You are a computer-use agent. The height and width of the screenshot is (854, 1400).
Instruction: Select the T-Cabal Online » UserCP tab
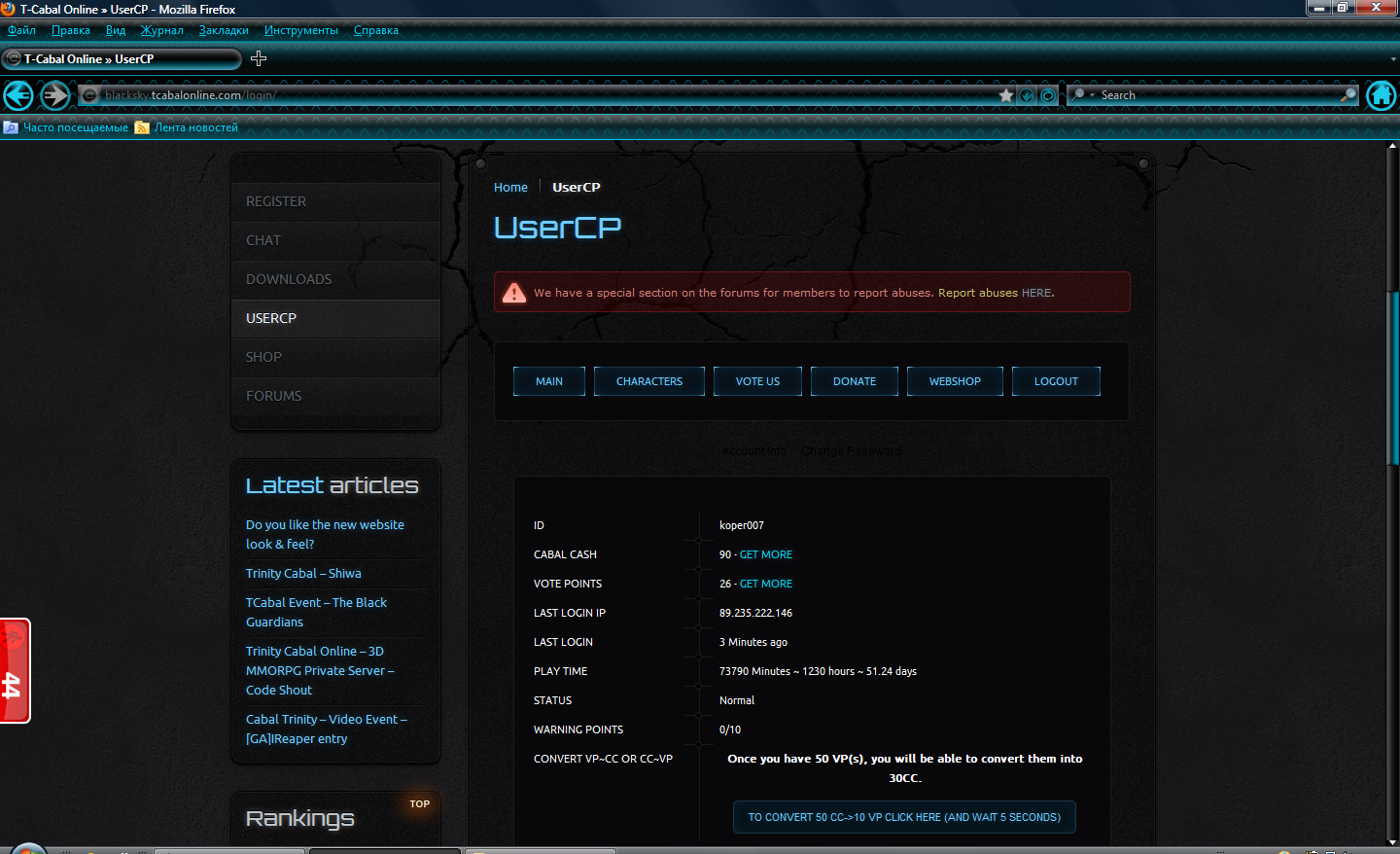coord(122,59)
